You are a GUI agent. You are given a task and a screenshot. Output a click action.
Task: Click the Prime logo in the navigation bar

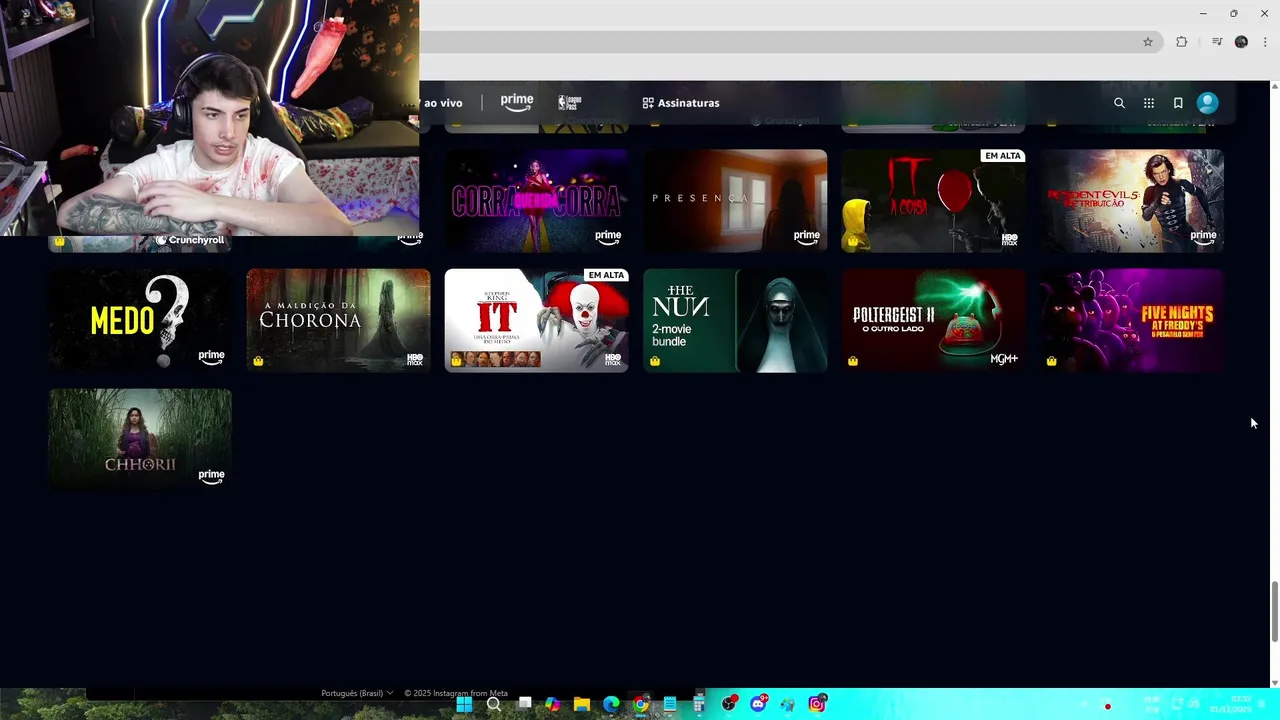[517, 102]
